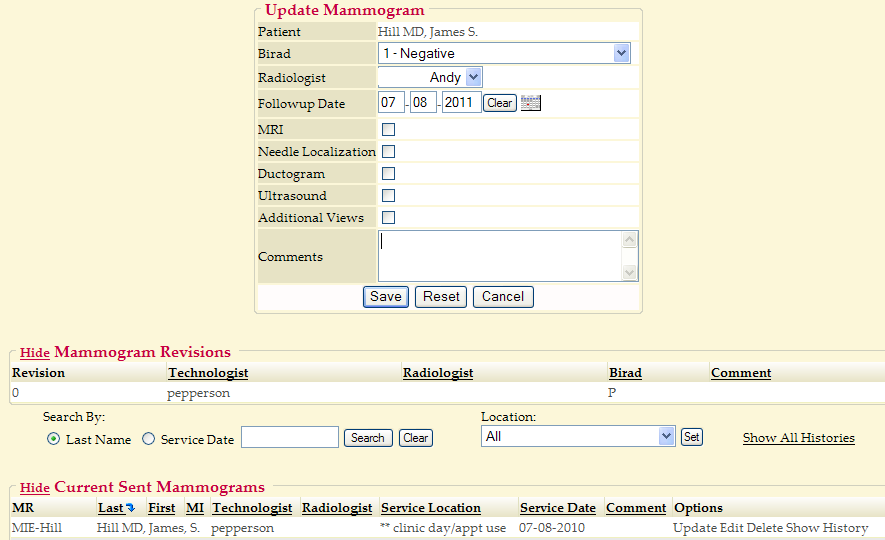Choose the Service Date radio button
The width and height of the screenshot is (885, 540).
pos(149,439)
